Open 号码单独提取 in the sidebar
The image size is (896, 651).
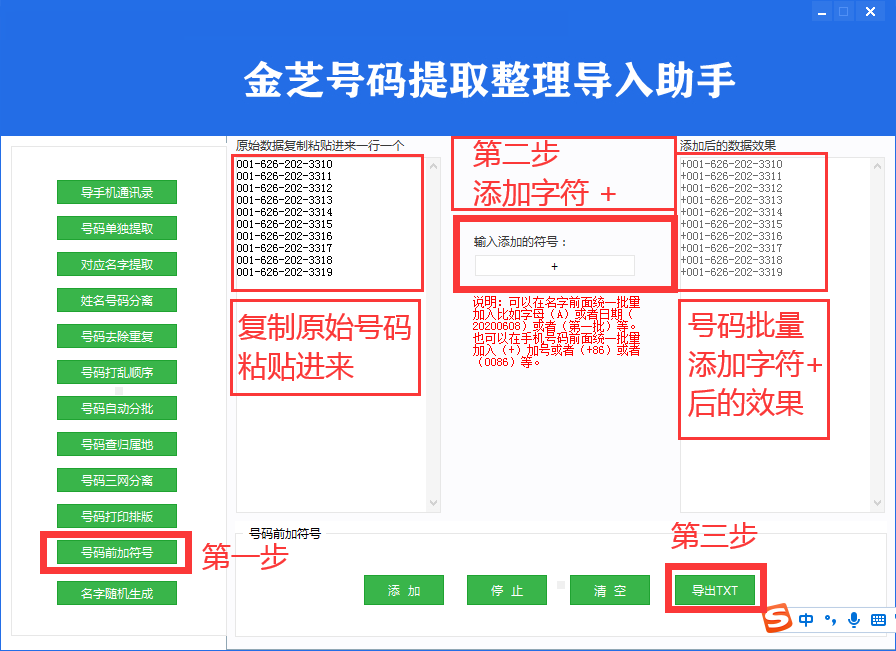pos(116,228)
